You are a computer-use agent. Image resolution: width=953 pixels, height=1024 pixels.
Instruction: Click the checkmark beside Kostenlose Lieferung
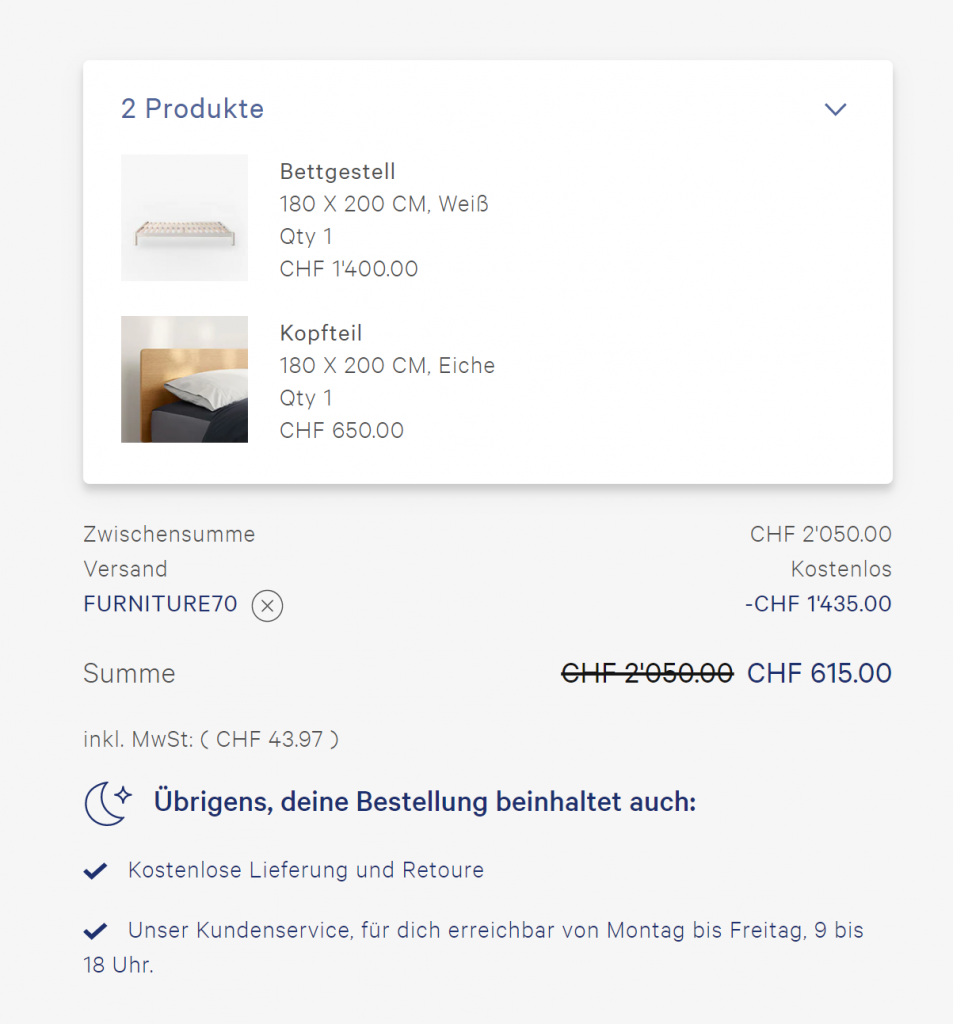pyautogui.click(x=95, y=871)
